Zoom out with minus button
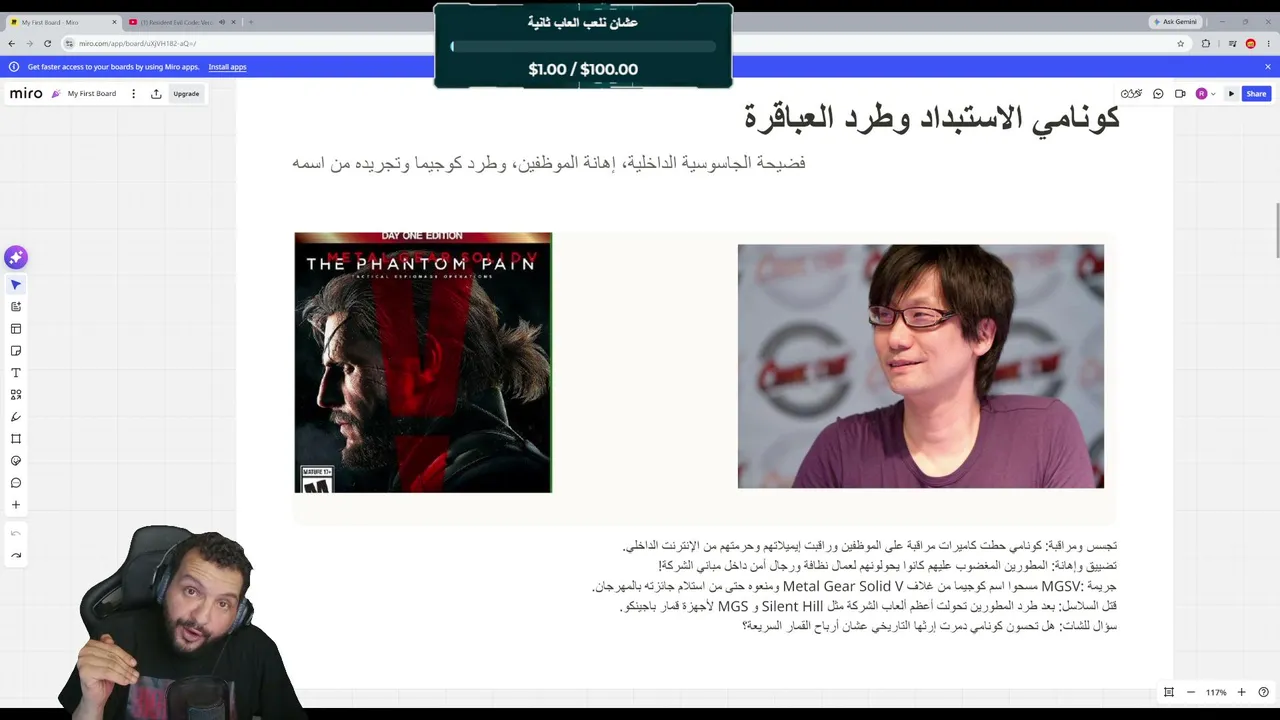 [1191, 692]
